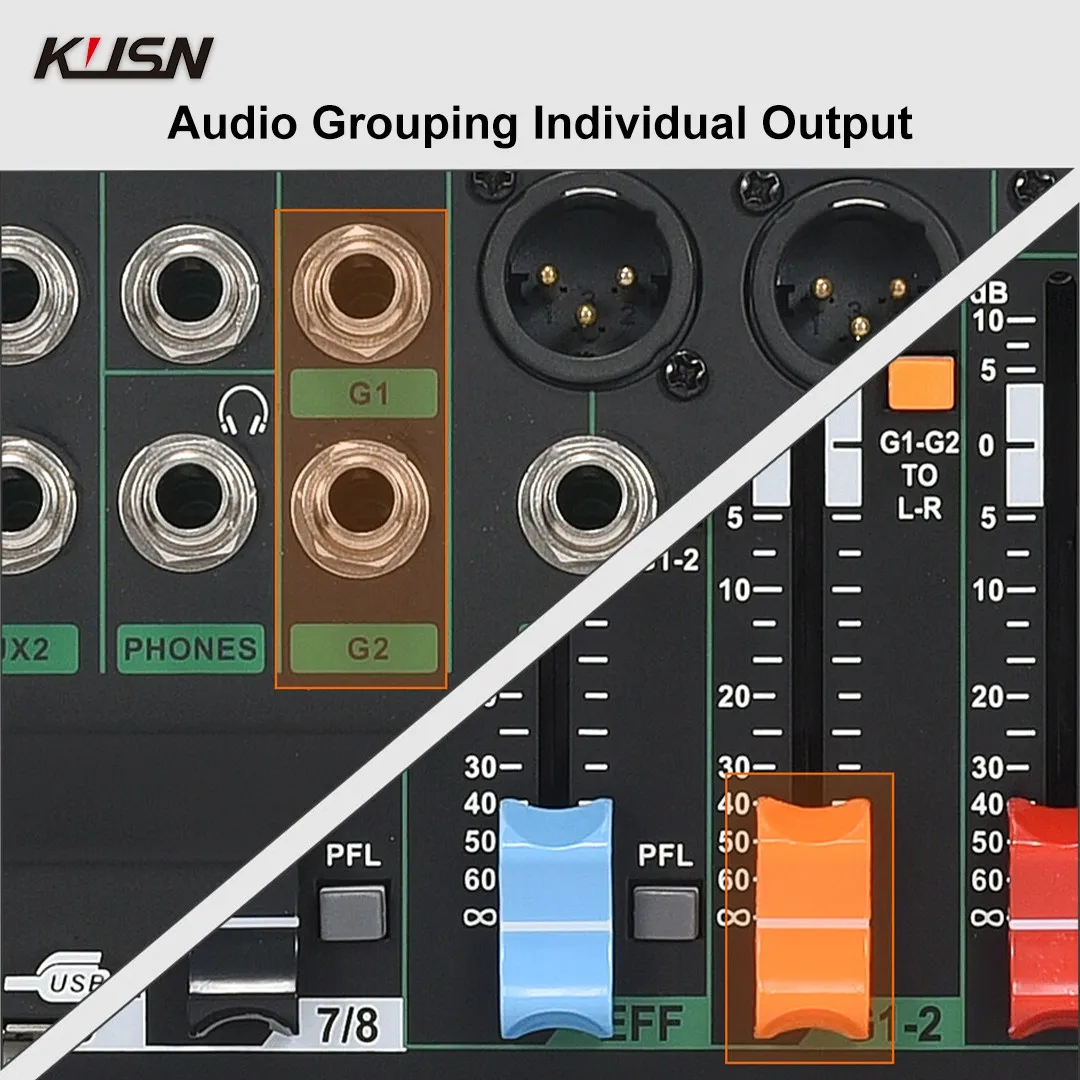
Task: Click the dB 10 mark on right scale
Action: (x=988, y=320)
